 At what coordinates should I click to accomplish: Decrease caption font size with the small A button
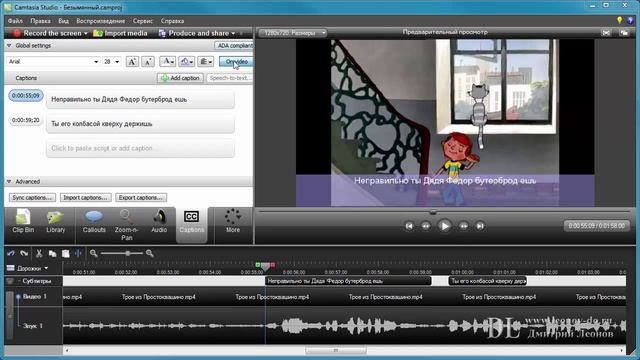pyautogui.click(x=148, y=62)
